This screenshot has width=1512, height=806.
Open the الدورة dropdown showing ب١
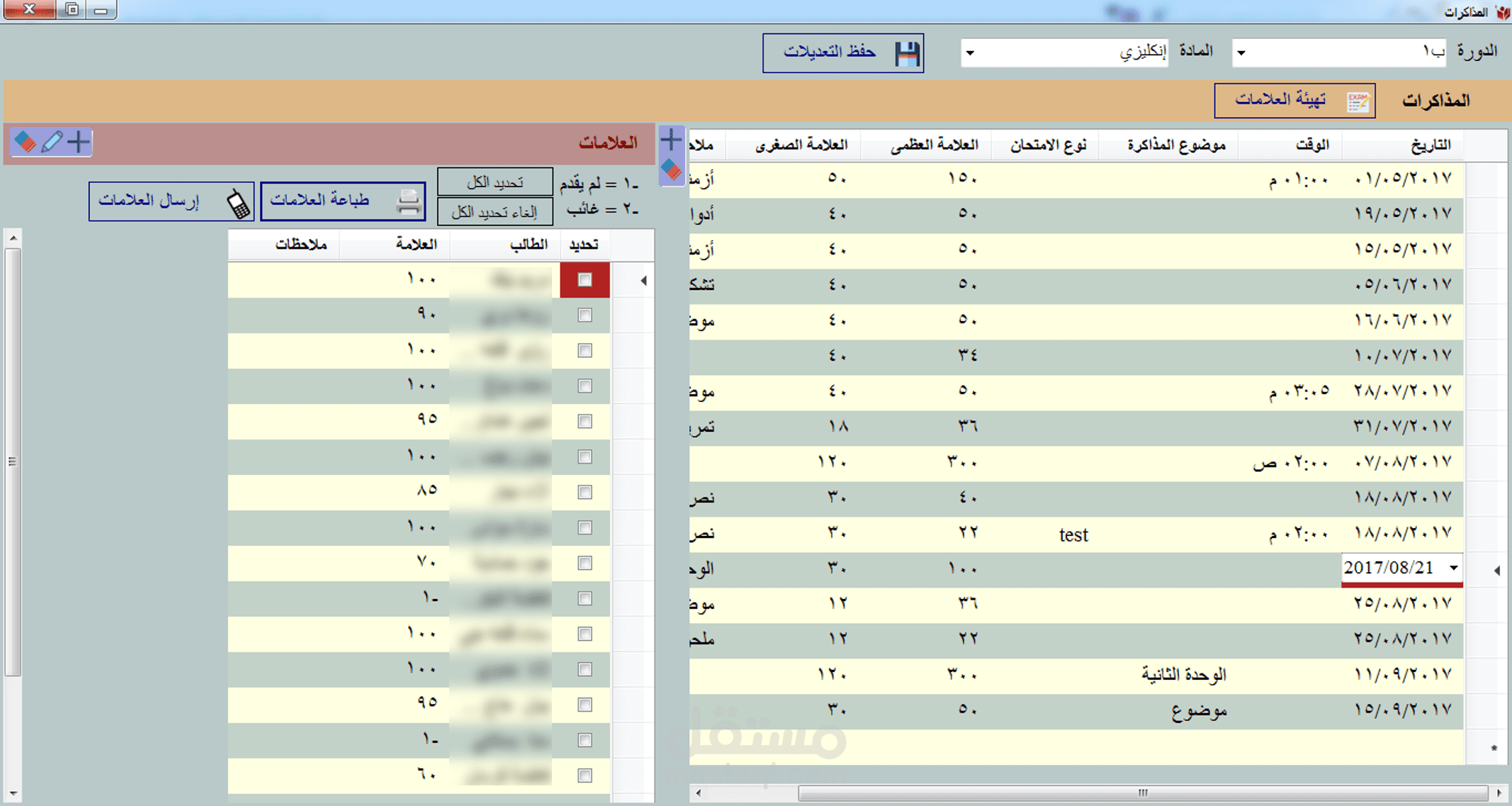tap(1241, 53)
